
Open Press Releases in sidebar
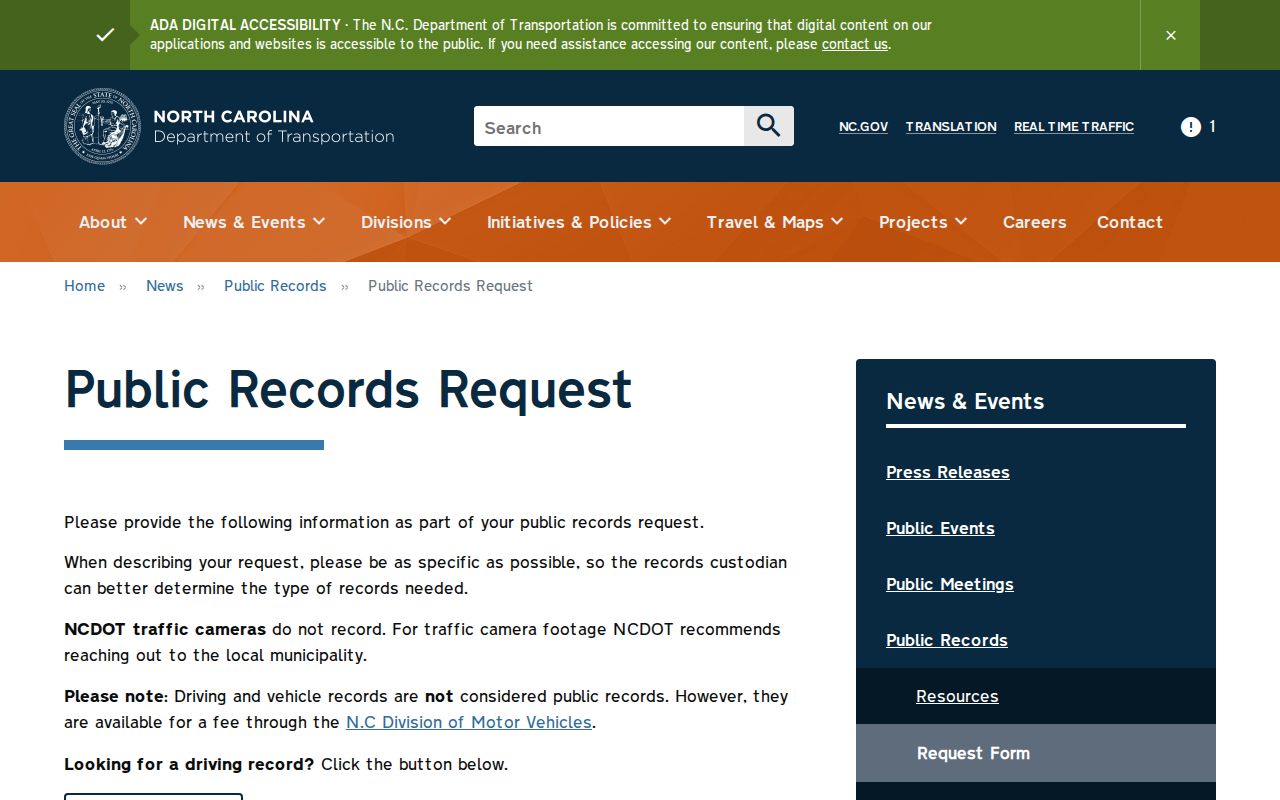click(948, 472)
